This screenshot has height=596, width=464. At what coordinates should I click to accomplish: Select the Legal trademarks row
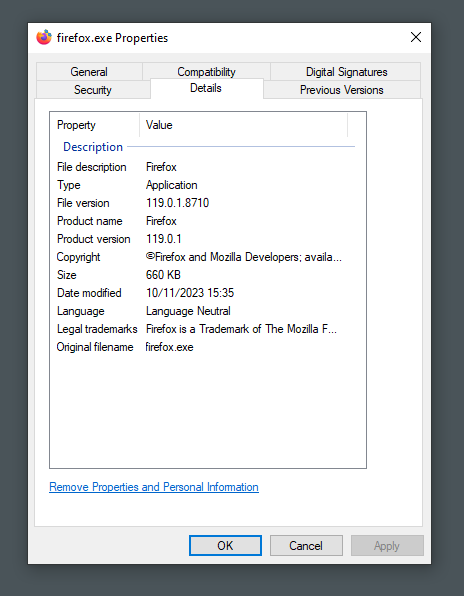[x=205, y=329]
